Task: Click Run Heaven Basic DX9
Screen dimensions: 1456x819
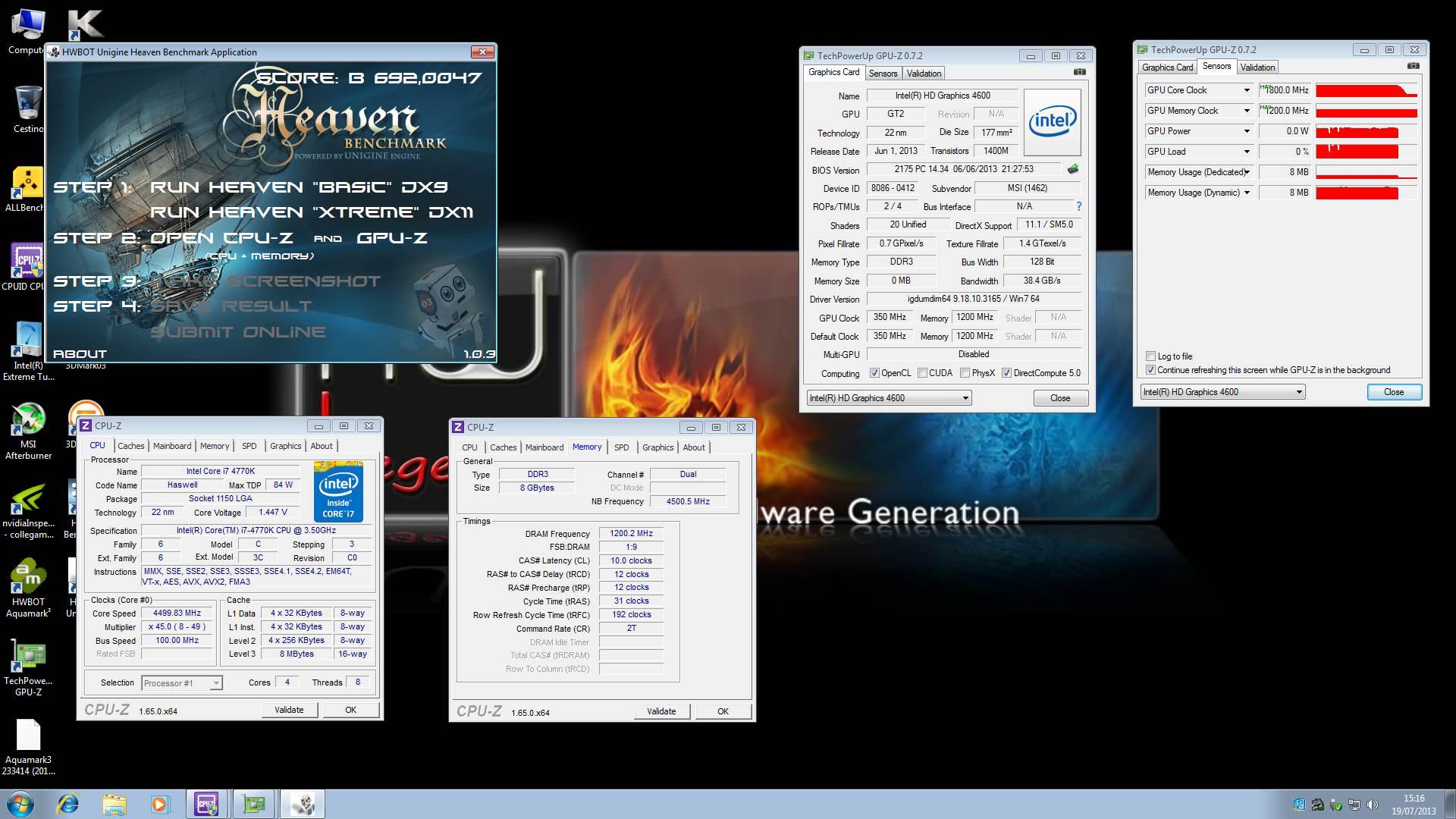Action: [x=299, y=187]
